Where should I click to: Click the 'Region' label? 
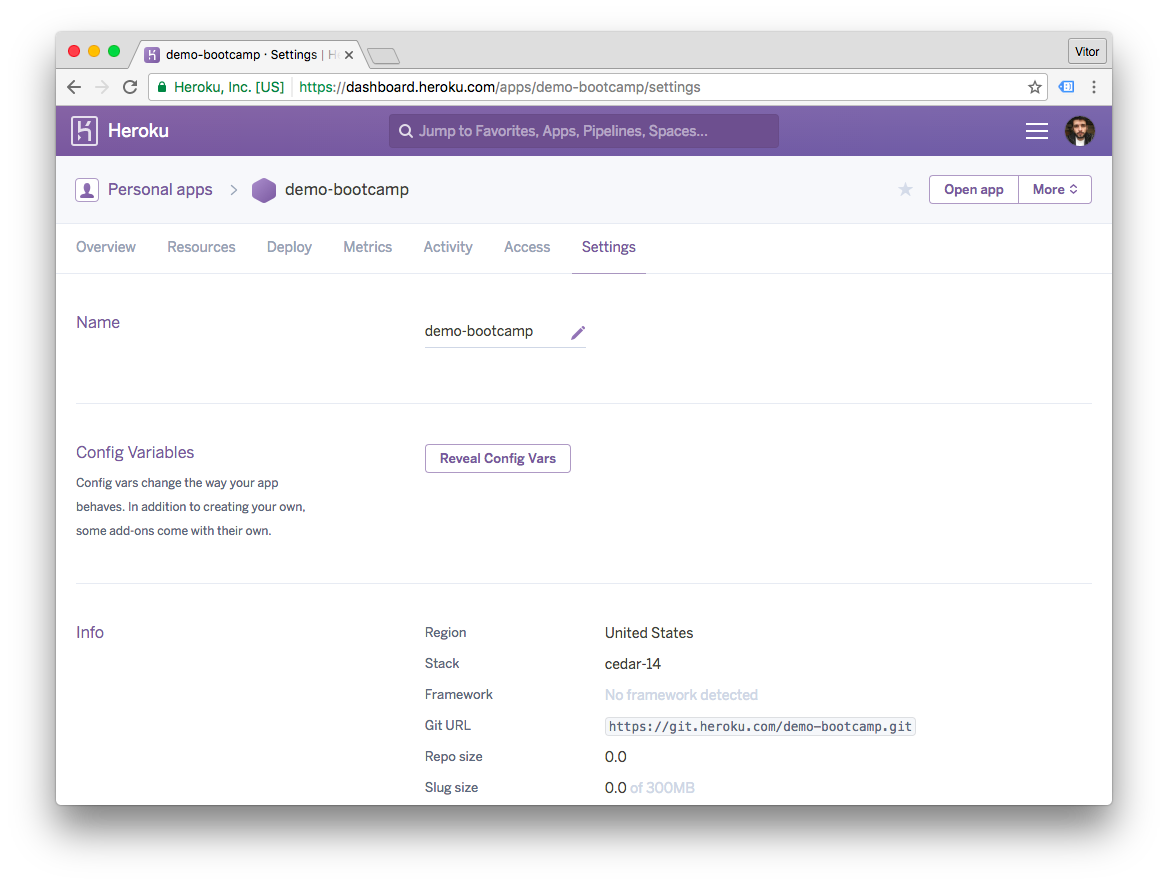click(445, 632)
